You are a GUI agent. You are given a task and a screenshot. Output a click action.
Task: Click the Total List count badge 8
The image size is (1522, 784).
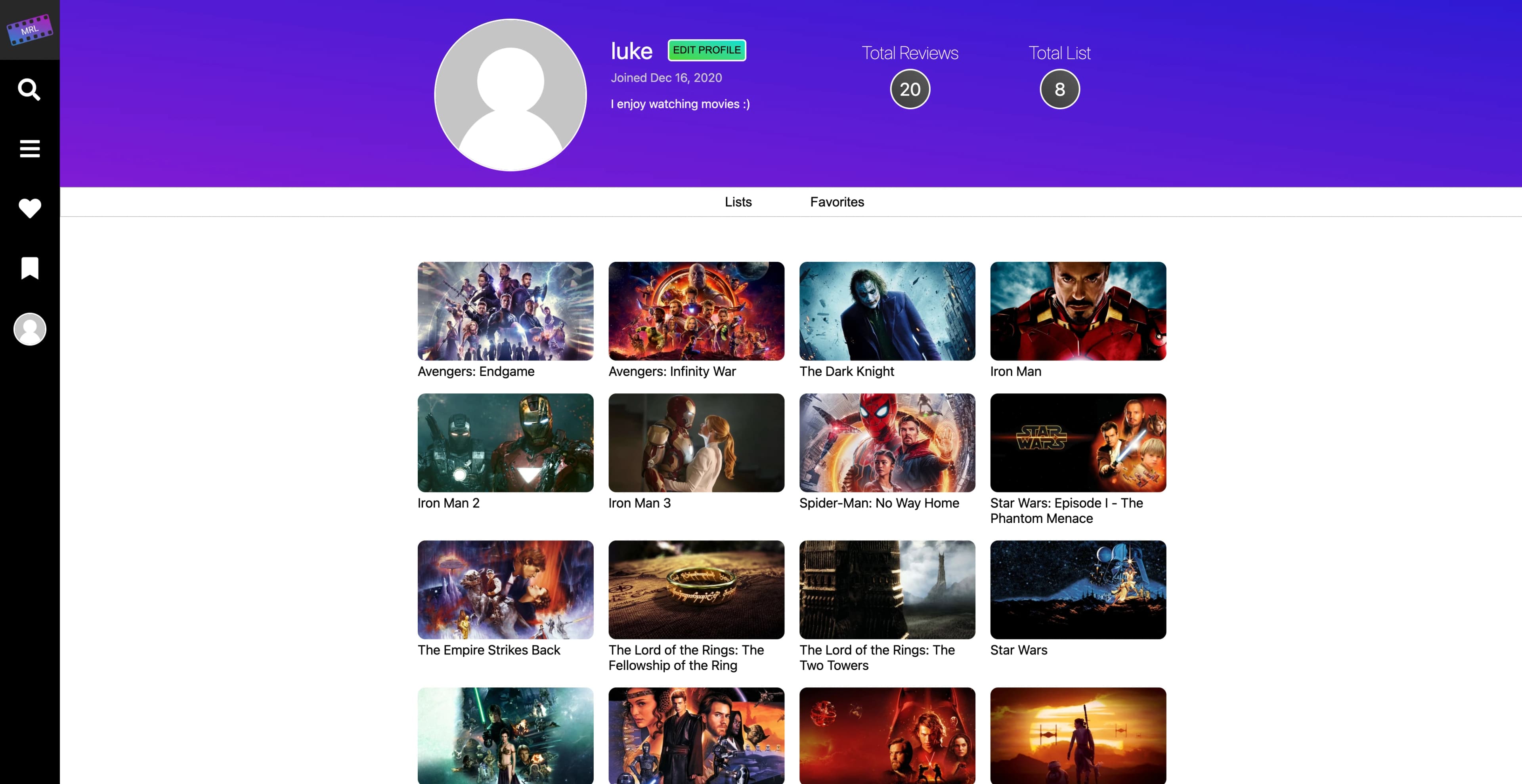tap(1059, 89)
